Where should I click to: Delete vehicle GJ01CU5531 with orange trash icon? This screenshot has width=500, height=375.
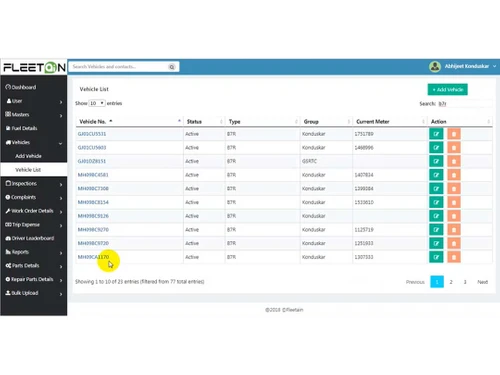(454, 134)
